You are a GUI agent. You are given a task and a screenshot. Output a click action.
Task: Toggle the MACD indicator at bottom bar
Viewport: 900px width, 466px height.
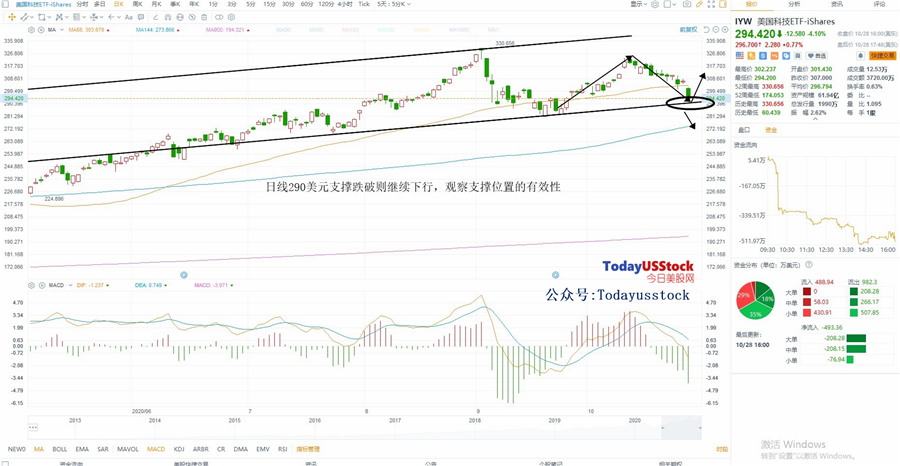156,449
